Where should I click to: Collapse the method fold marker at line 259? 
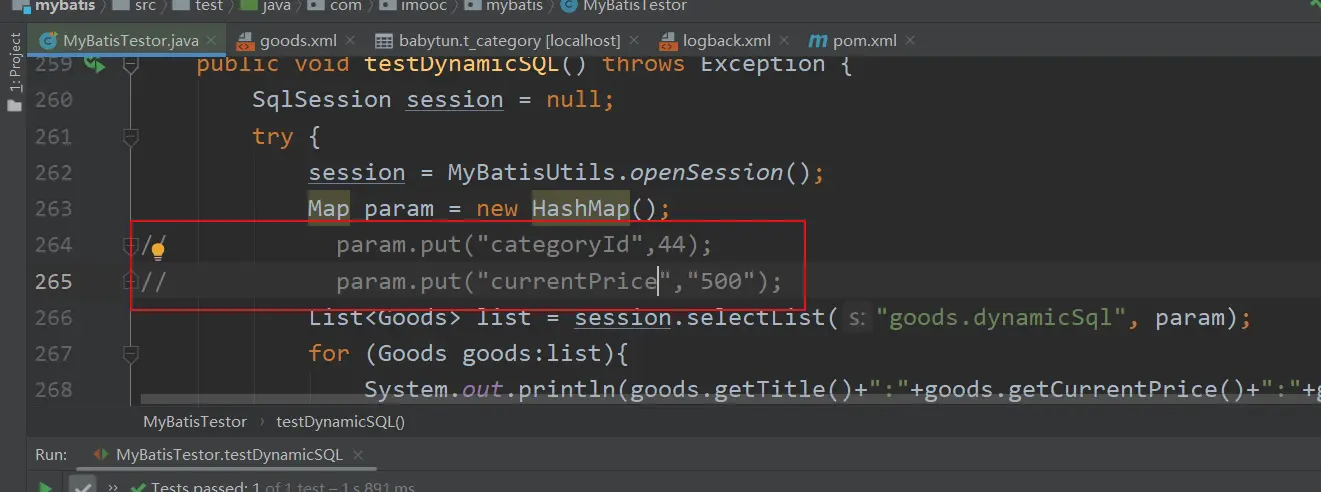[130, 64]
